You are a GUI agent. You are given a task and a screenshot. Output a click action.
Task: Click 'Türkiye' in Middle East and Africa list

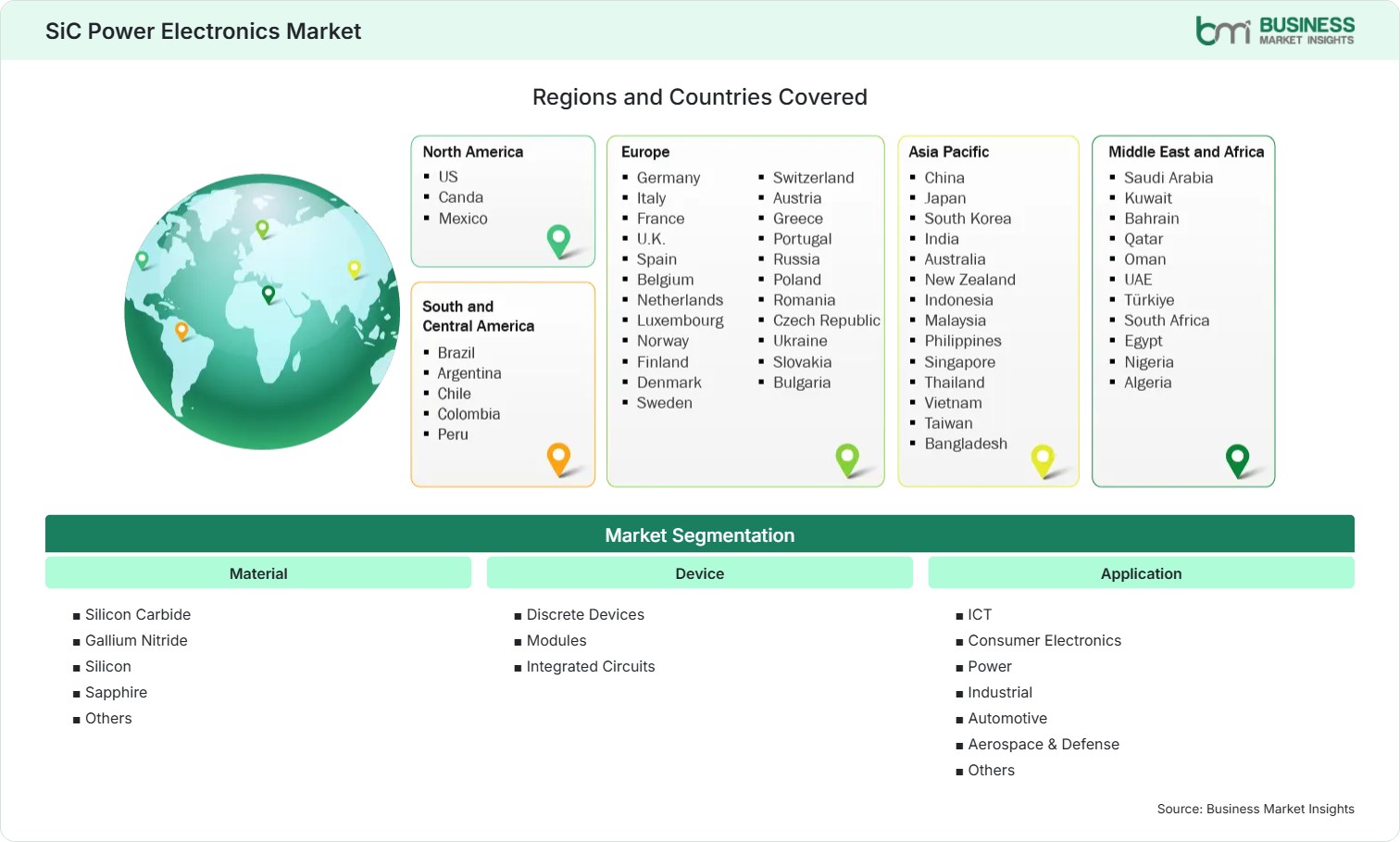click(1149, 300)
